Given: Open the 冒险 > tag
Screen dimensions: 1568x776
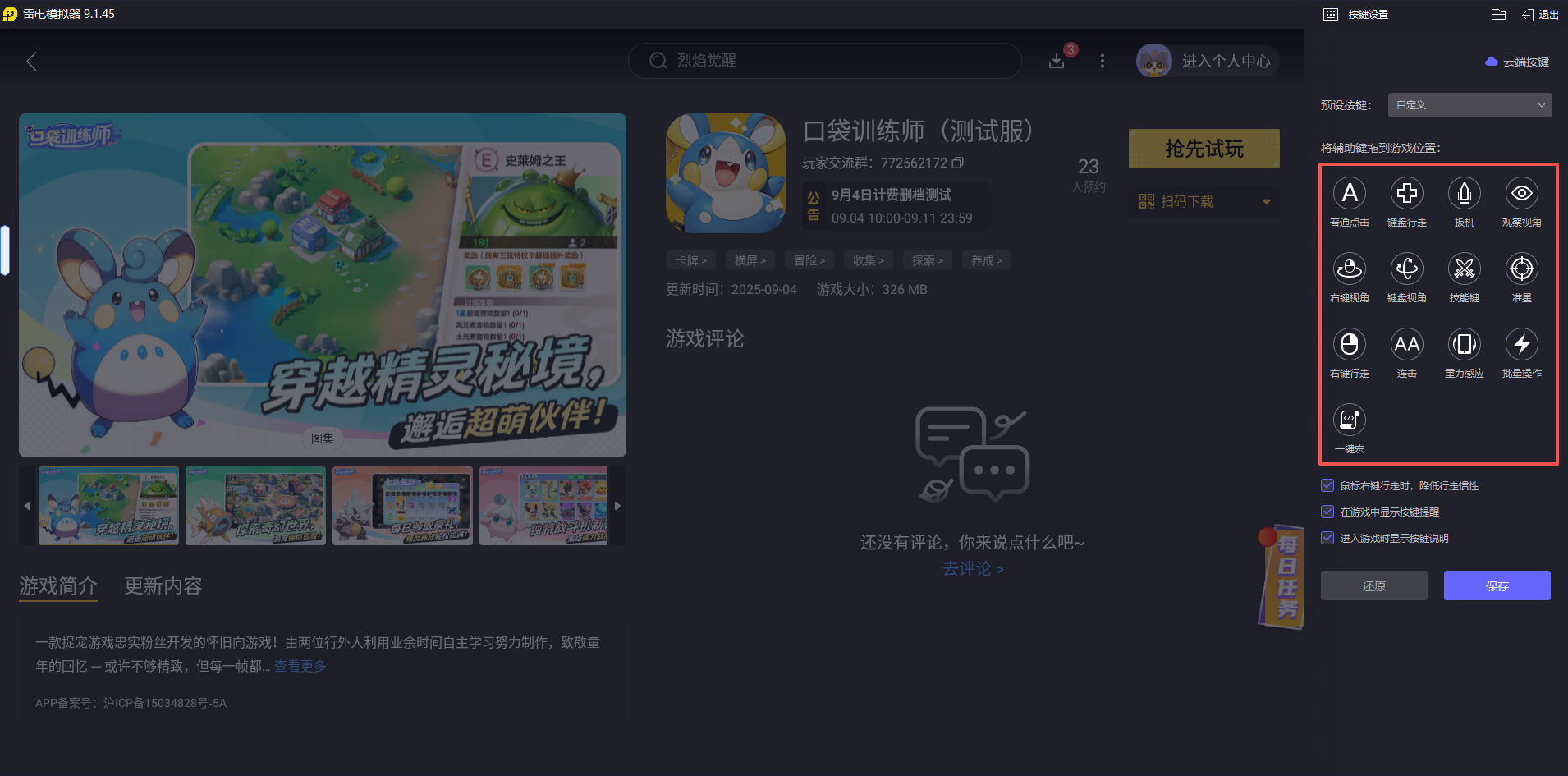Looking at the screenshot, I should point(809,260).
